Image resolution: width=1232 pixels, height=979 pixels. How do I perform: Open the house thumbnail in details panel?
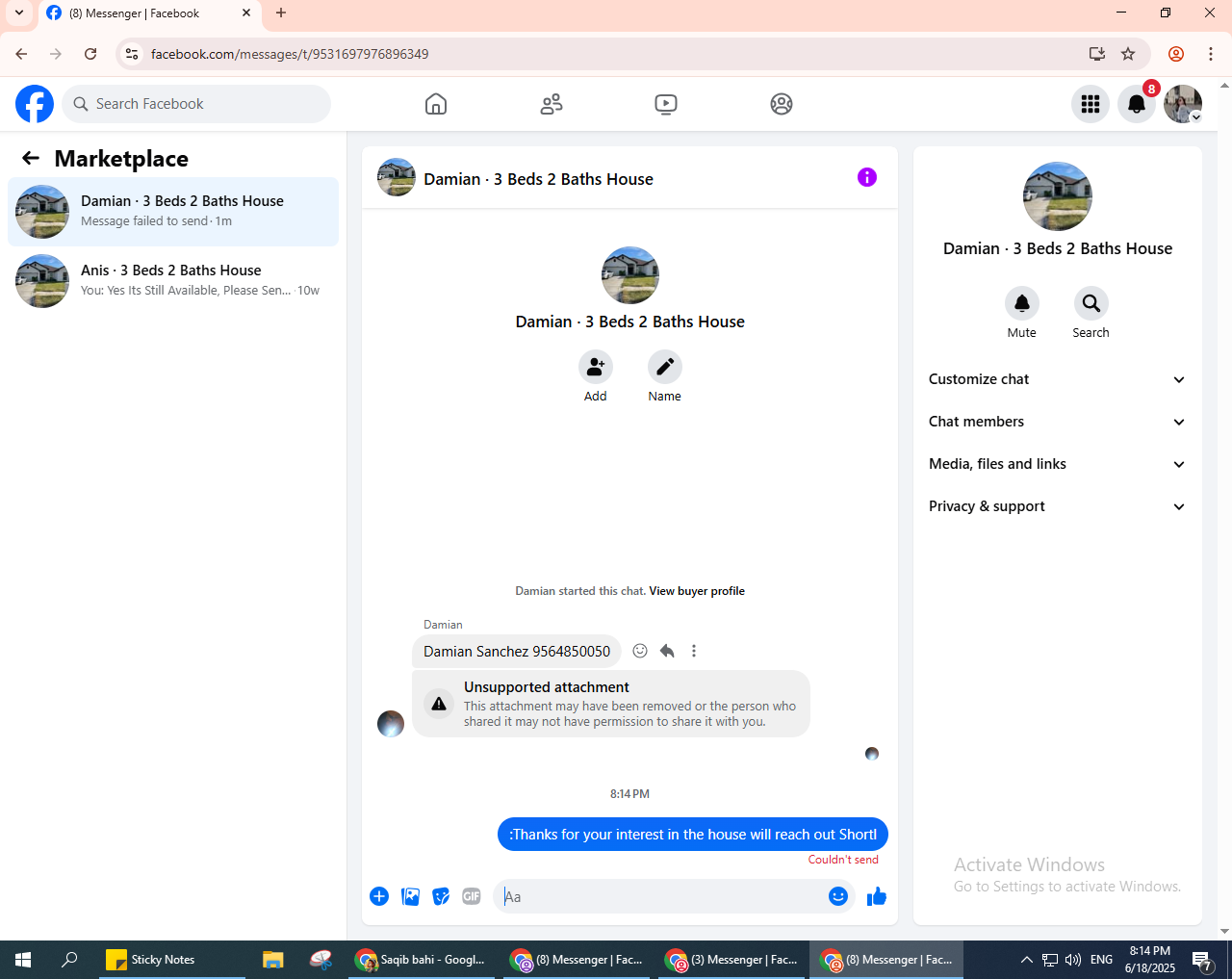click(1058, 196)
